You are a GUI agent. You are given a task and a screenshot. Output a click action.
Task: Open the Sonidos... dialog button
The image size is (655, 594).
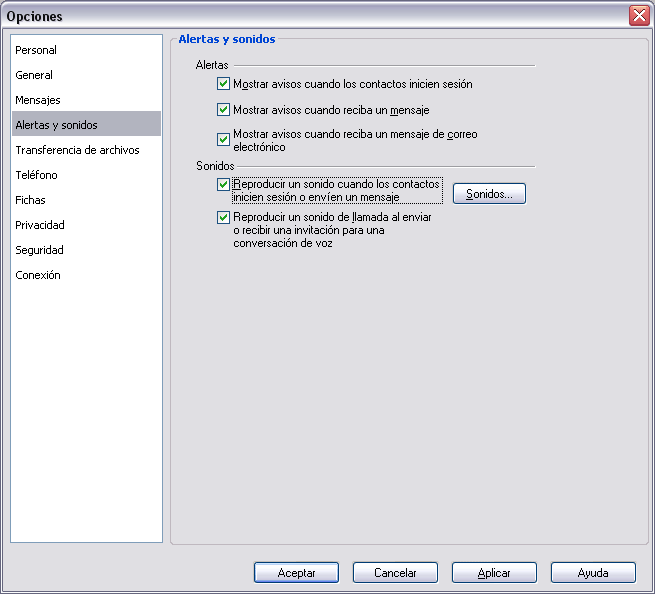point(489,194)
